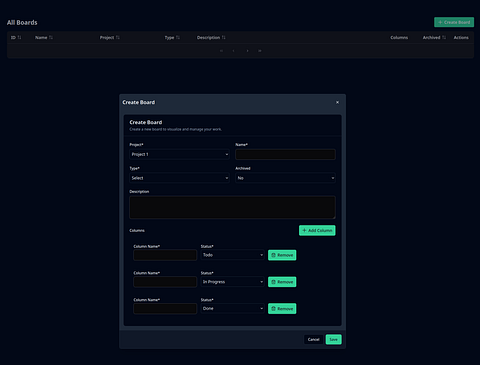Cancel the board creation

(313, 339)
